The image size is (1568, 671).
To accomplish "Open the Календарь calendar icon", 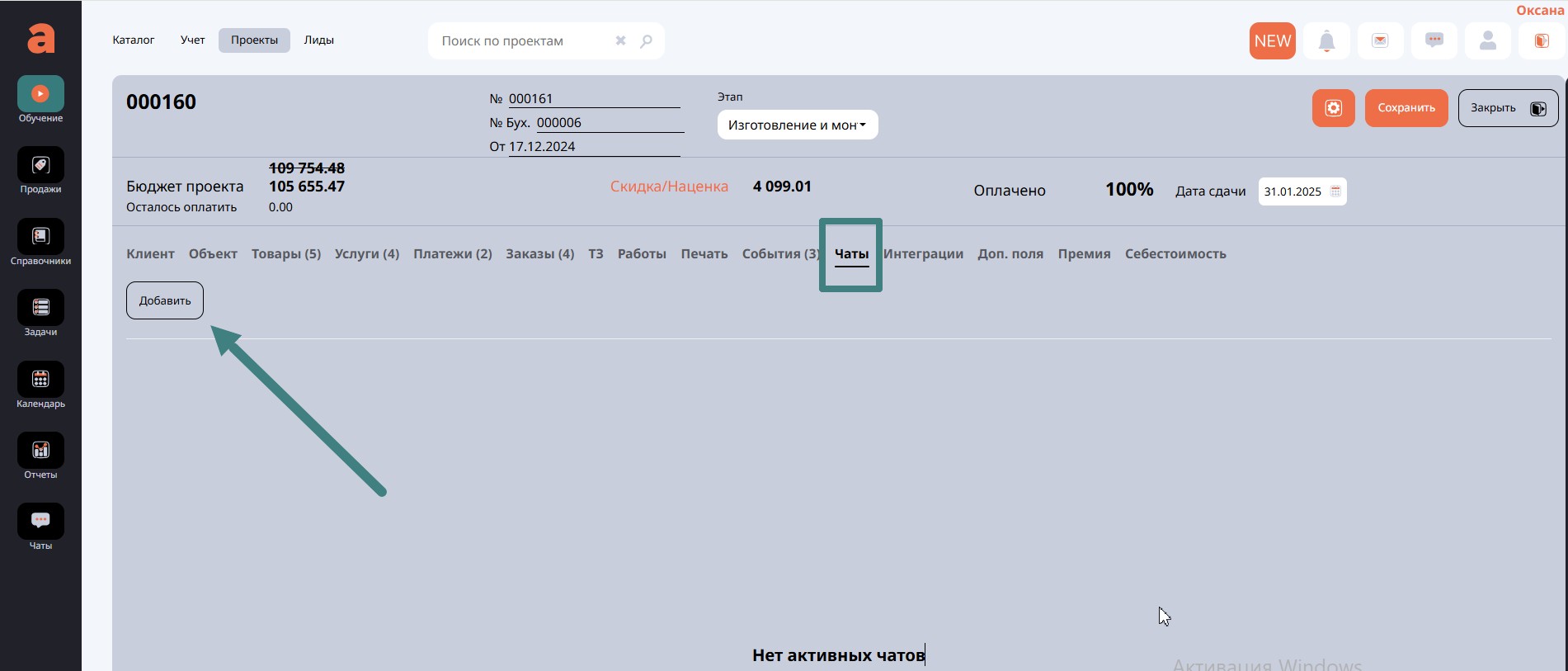I will (40, 380).
